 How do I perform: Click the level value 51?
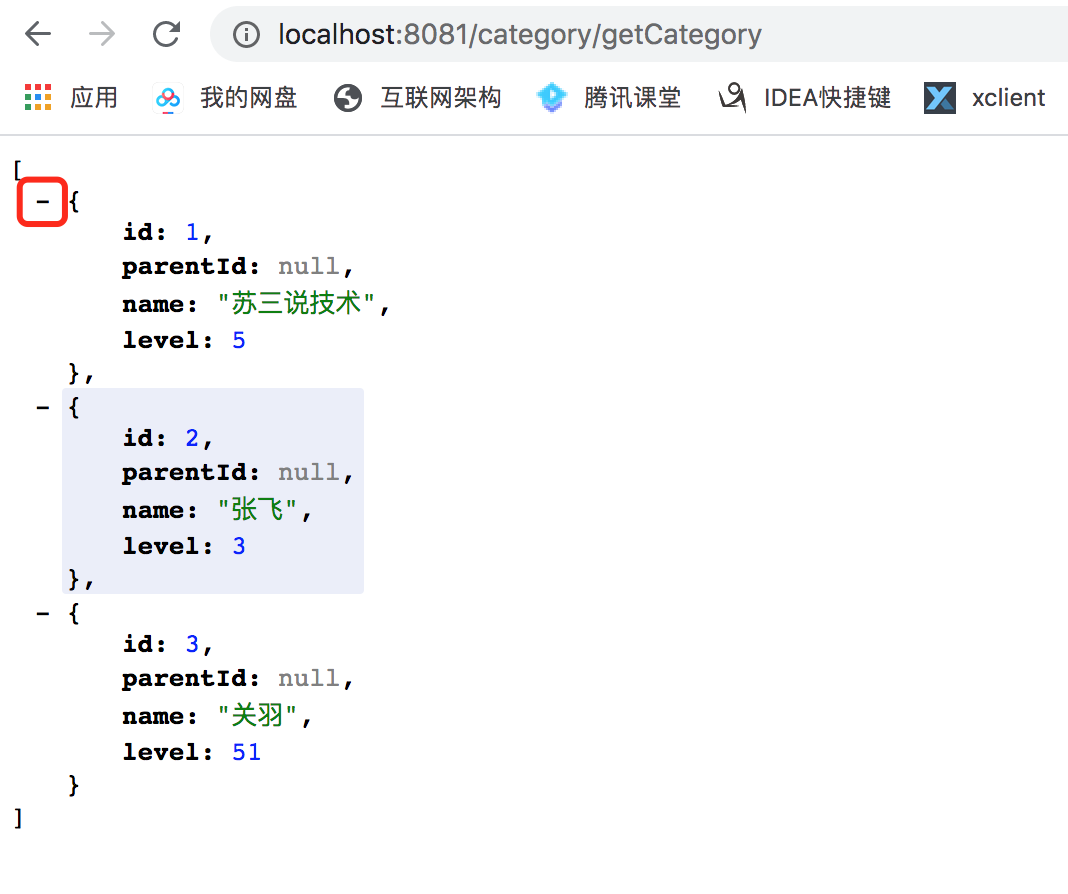[246, 752]
